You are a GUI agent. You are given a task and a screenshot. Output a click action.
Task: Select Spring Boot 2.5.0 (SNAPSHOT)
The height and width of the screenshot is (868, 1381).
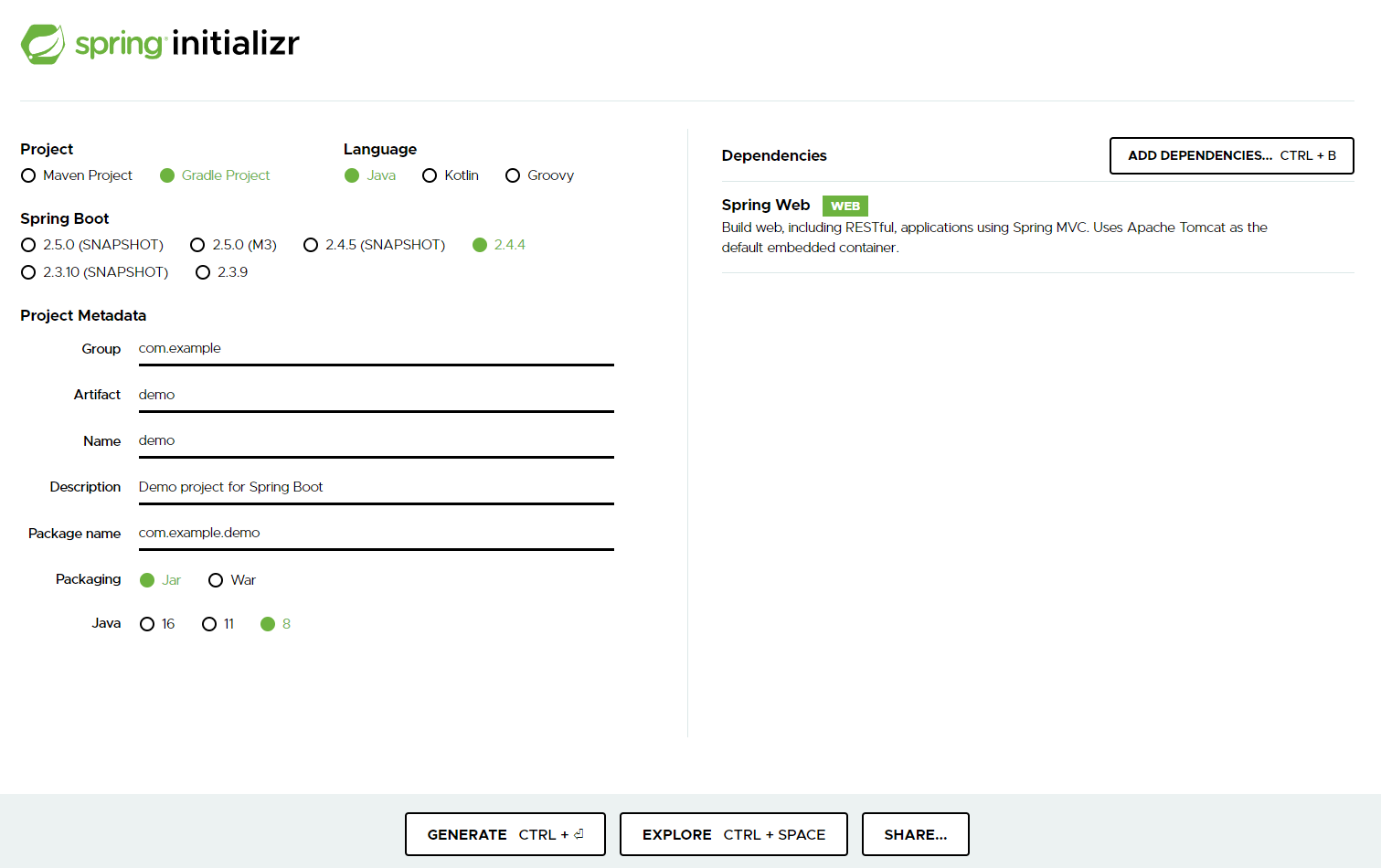pos(92,245)
